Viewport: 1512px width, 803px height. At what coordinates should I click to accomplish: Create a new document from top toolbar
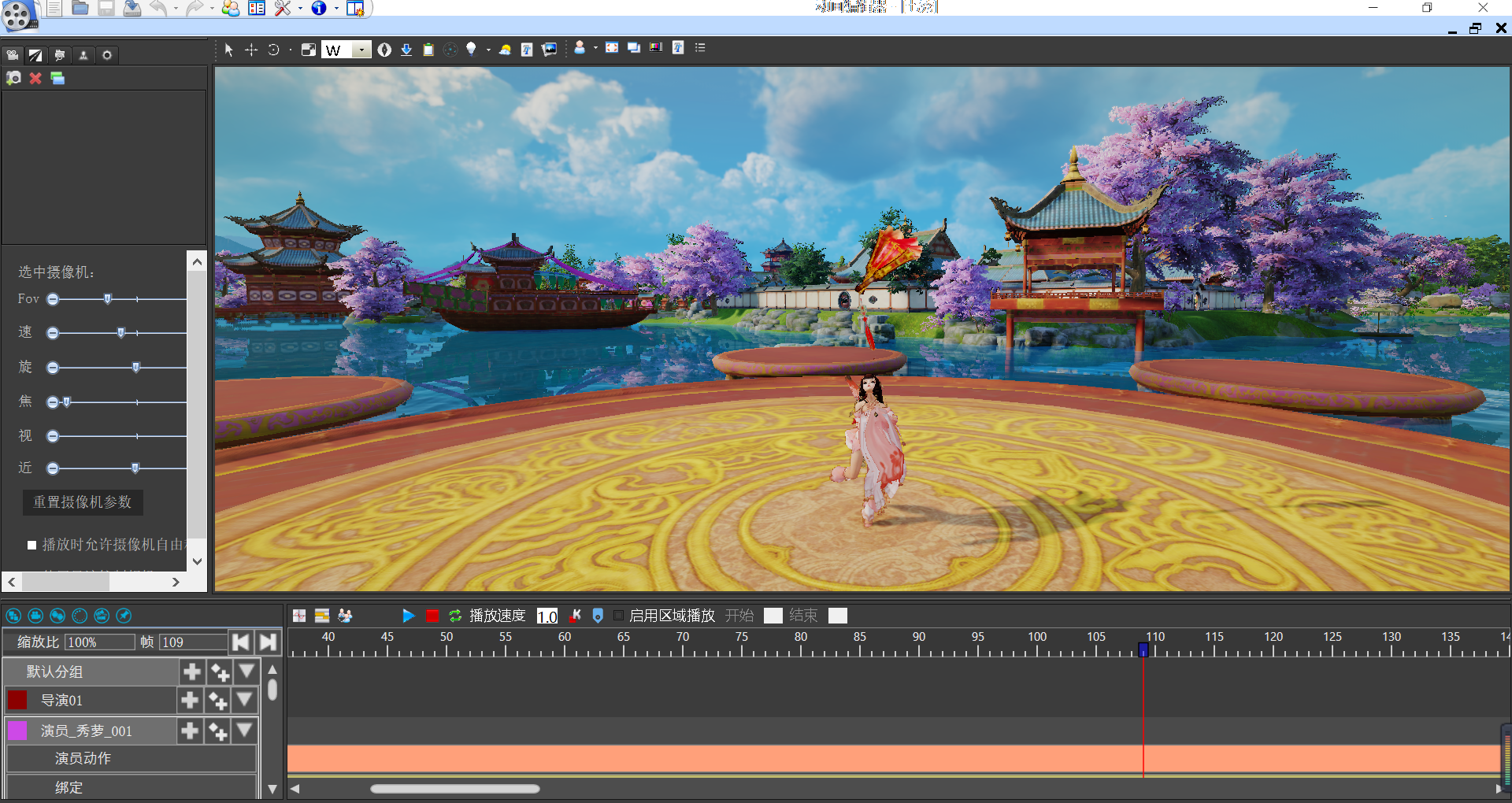(54, 8)
